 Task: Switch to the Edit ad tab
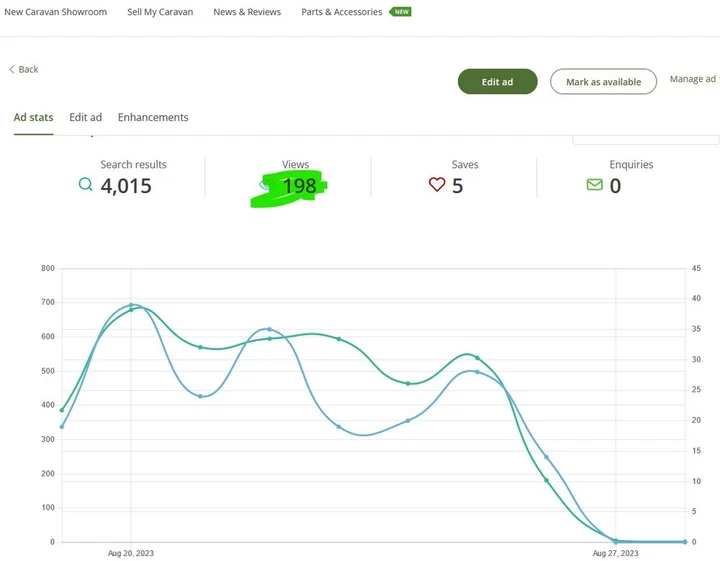tap(85, 117)
